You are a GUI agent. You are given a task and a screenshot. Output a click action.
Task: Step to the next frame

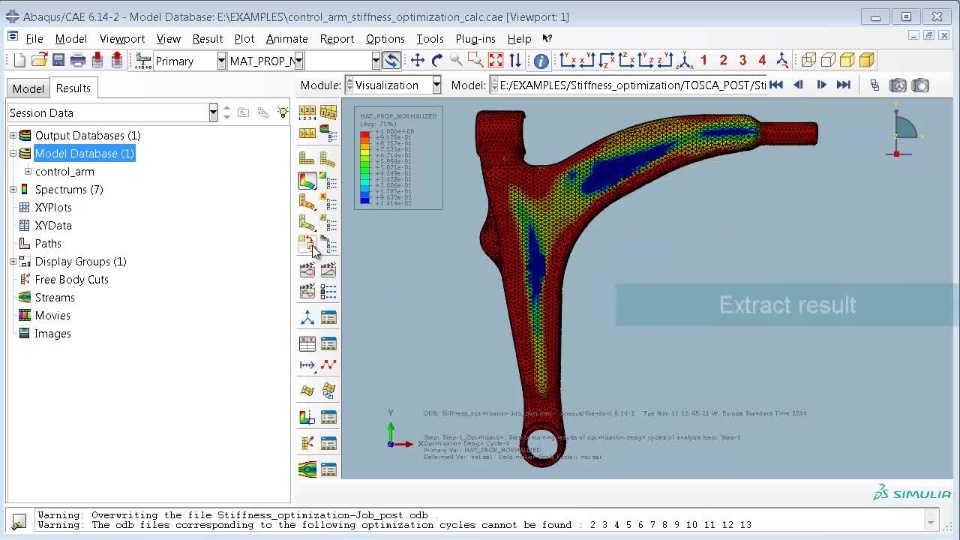[821, 85]
